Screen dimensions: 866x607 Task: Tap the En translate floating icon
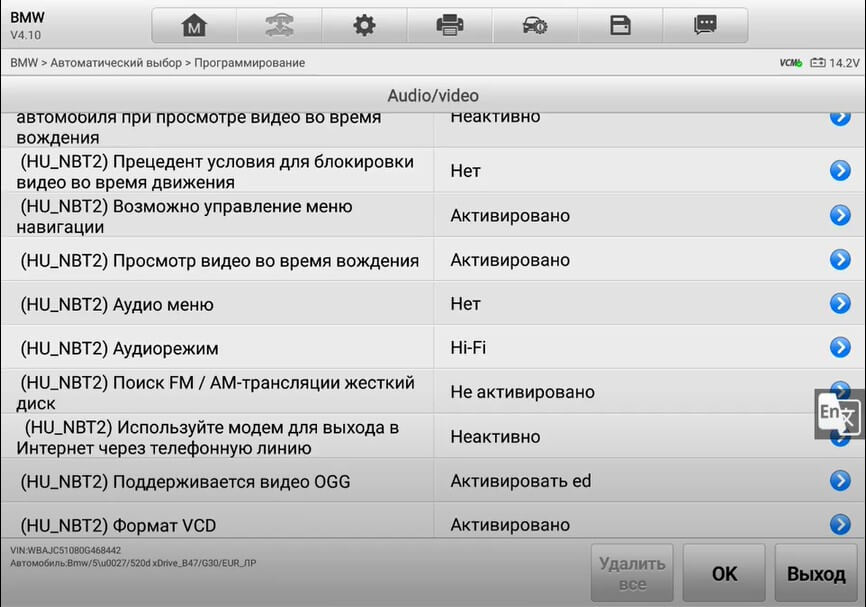839,414
